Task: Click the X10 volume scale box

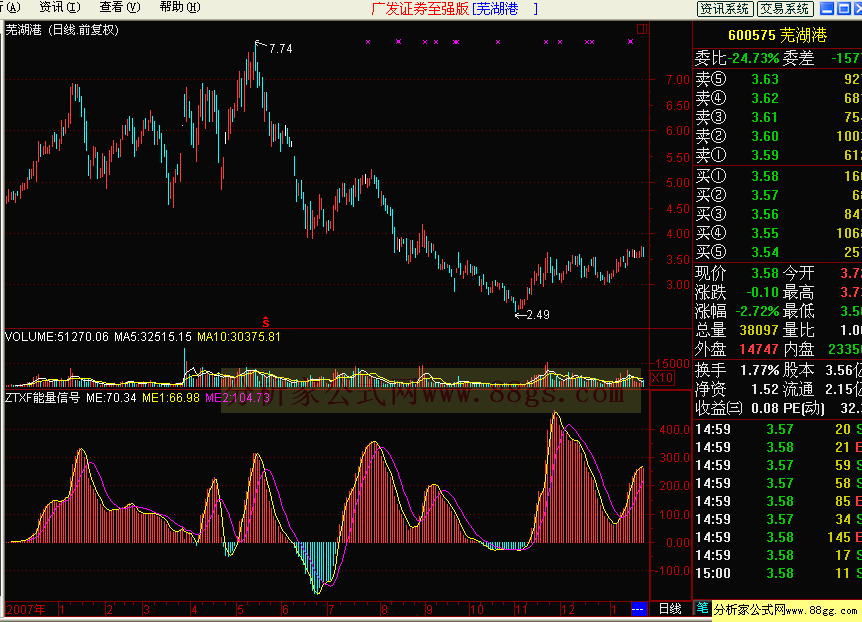Action: (x=662, y=378)
